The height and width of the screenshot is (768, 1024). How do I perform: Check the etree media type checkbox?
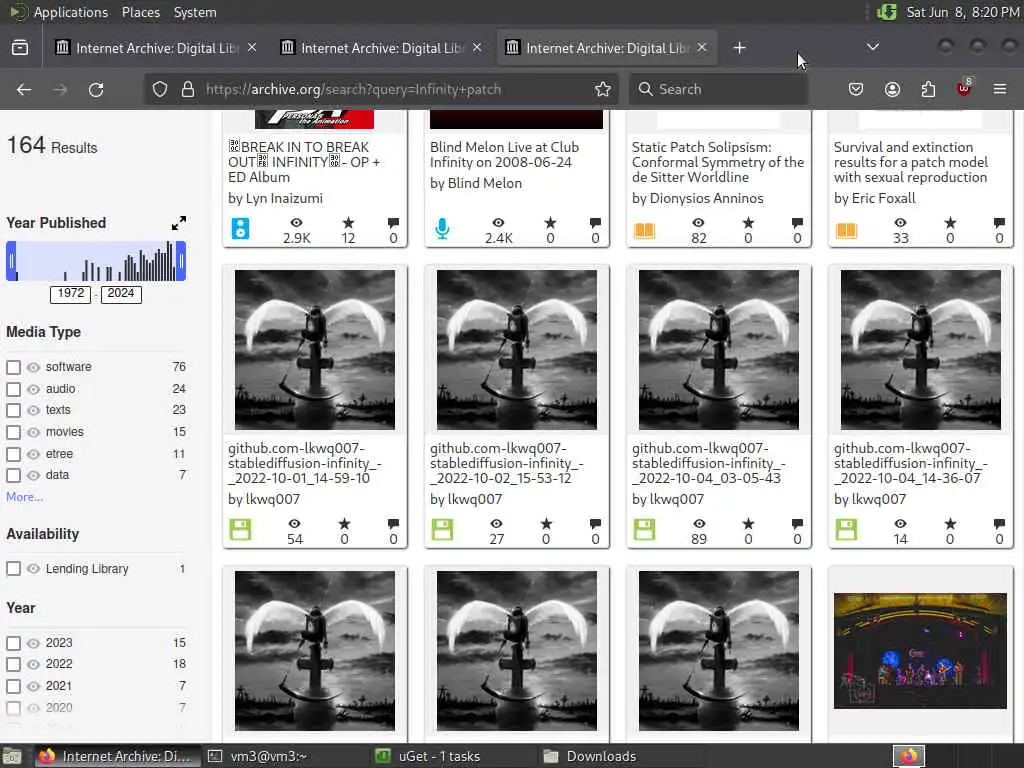pyautogui.click(x=13, y=454)
